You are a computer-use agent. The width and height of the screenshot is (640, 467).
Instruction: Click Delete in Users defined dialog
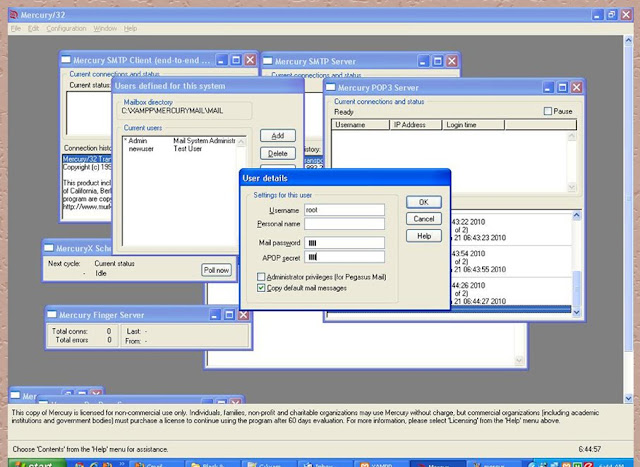[278, 153]
